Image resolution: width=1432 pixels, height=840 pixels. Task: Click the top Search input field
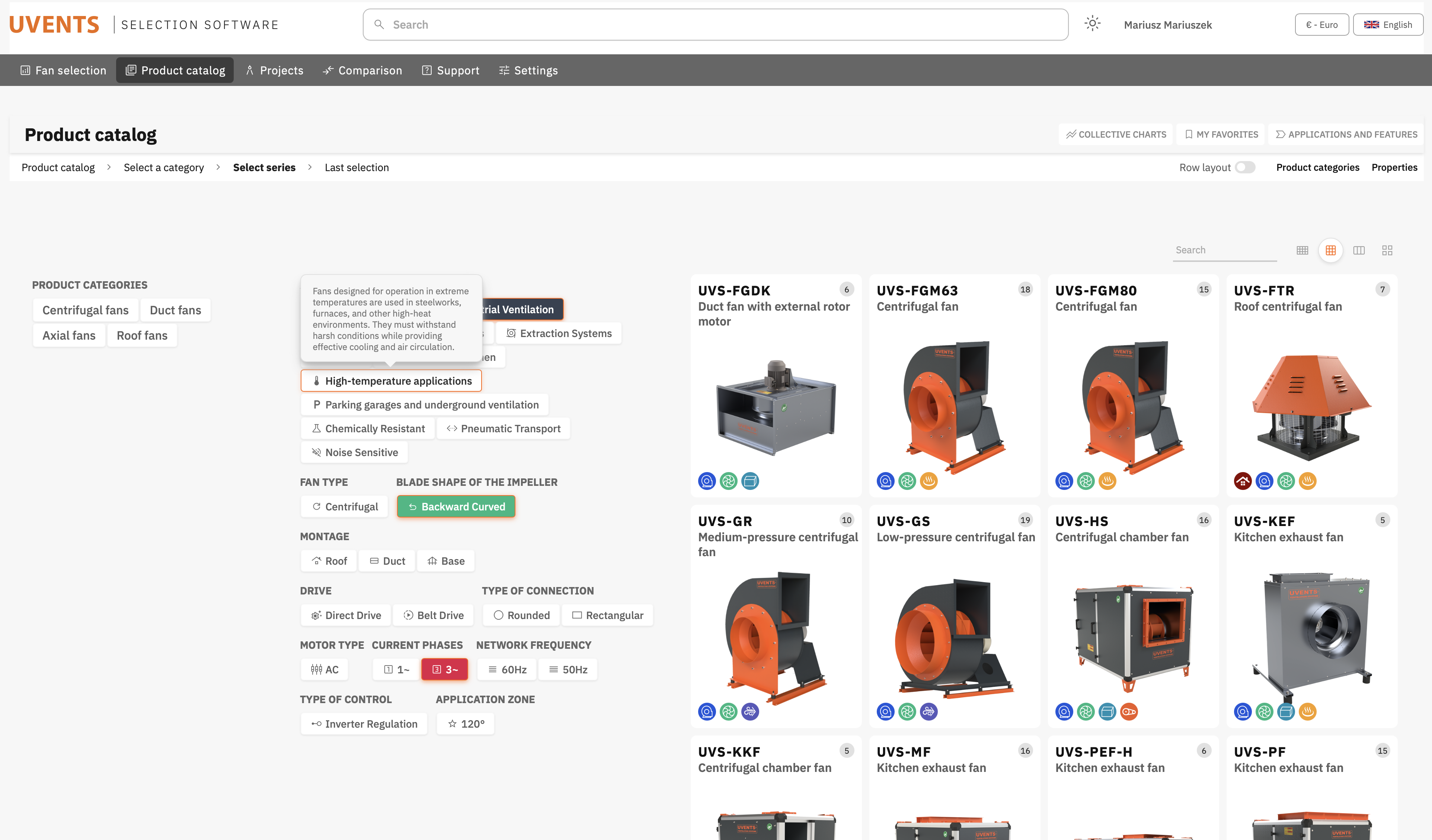click(715, 25)
